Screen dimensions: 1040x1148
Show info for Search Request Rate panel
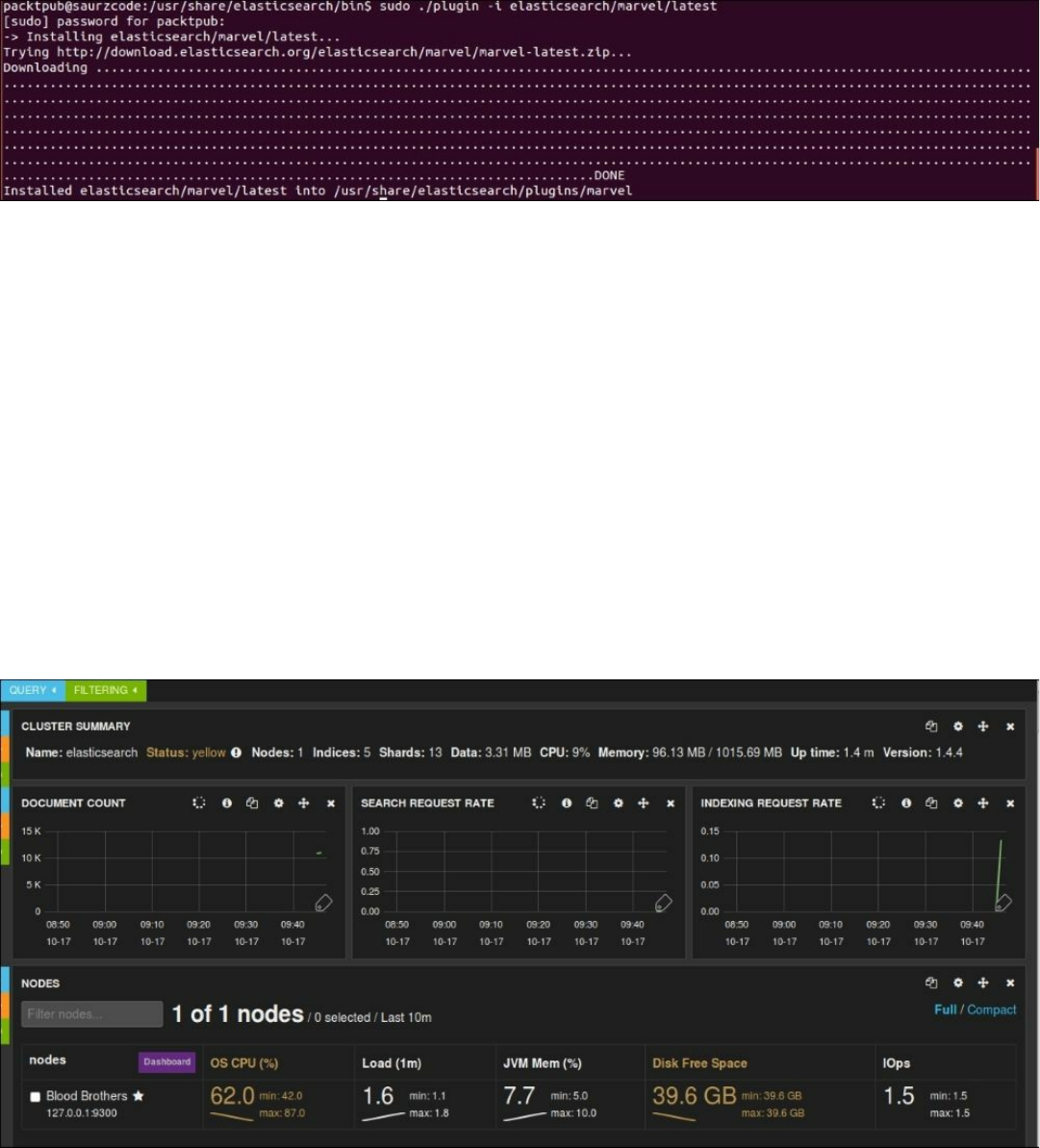[567, 804]
